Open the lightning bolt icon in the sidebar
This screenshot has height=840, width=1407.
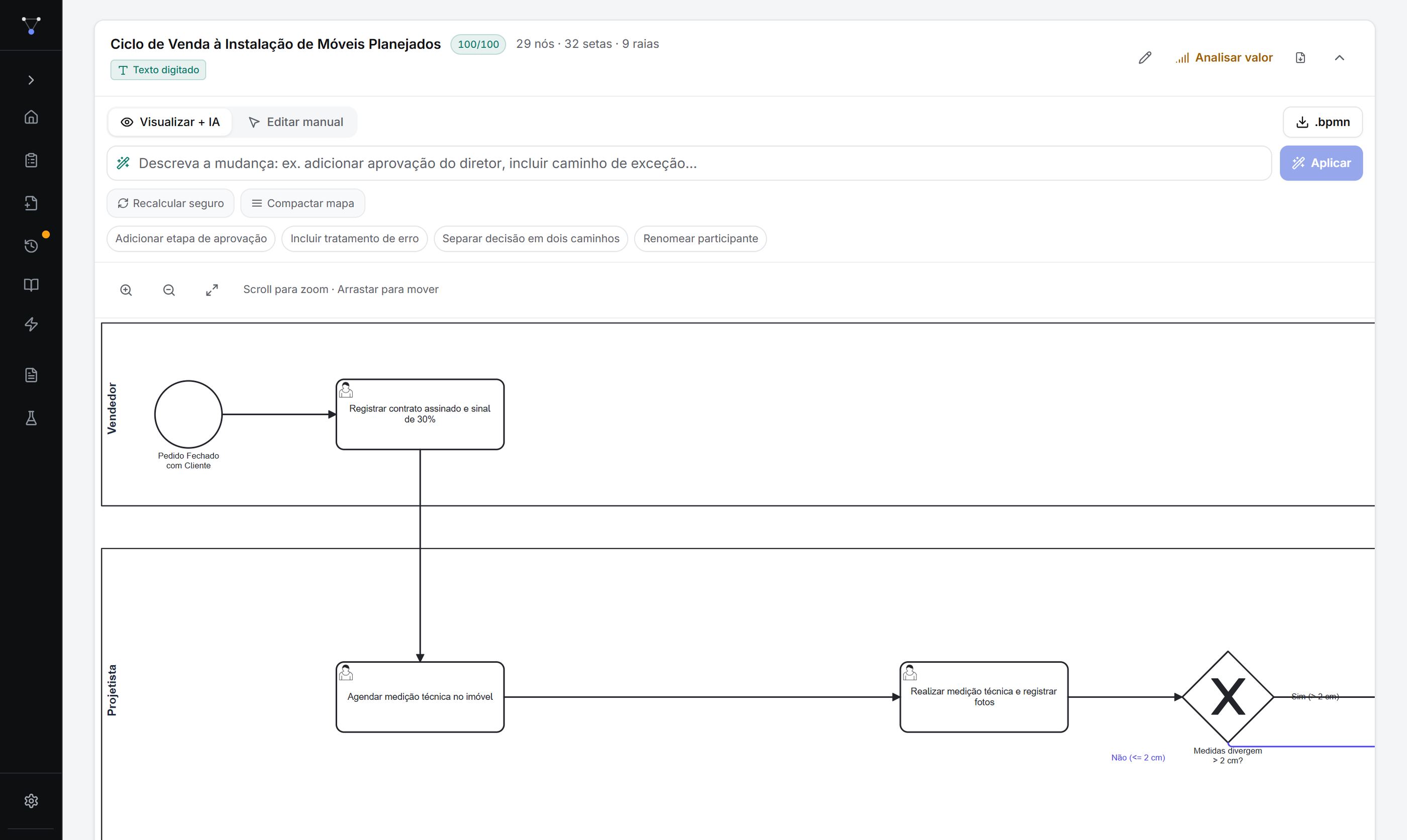pyautogui.click(x=31, y=325)
